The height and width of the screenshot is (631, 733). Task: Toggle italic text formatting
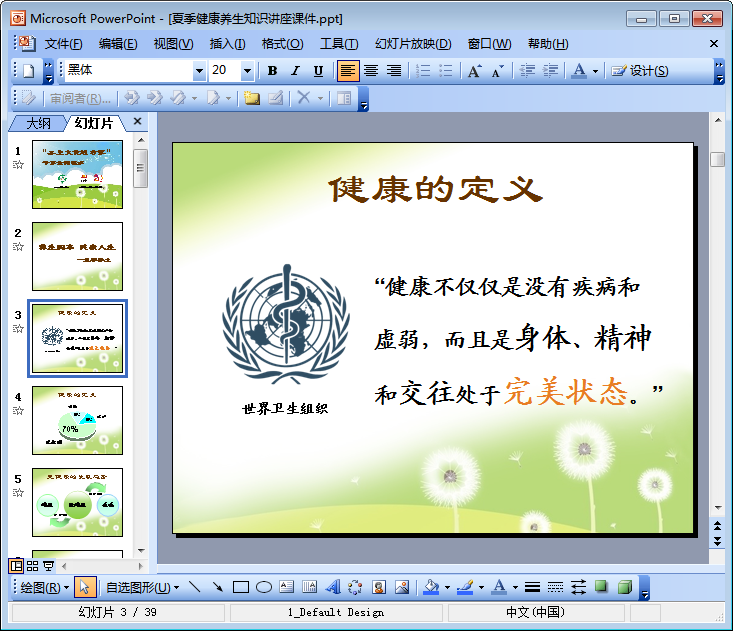tap(295, 71)
